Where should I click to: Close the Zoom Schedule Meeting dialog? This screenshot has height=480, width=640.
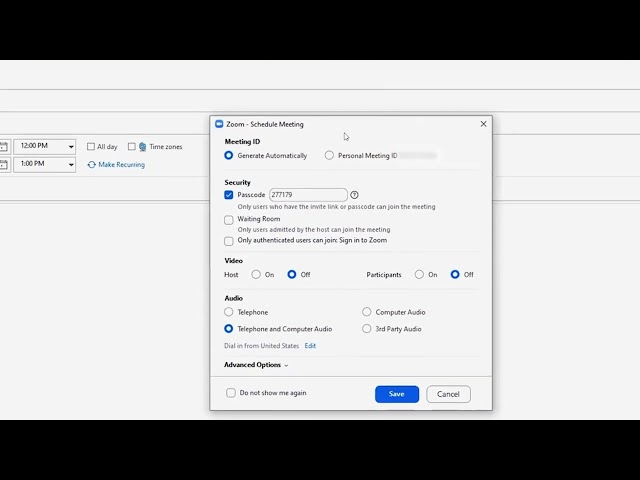click(483, 124)
